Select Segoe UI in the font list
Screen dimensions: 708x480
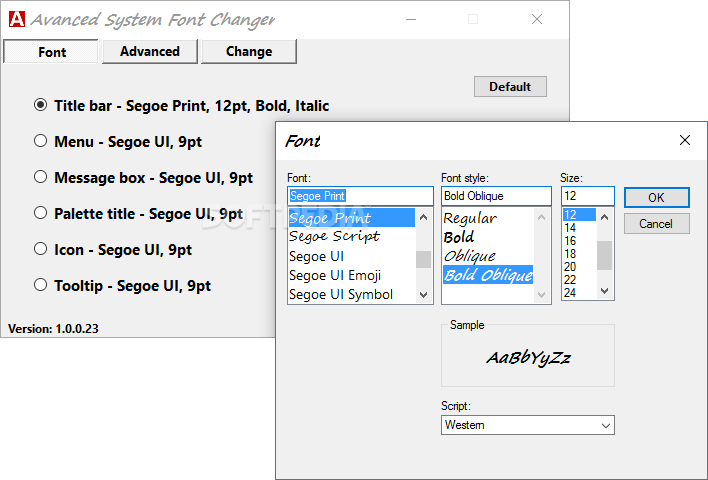tap(352, 256)
